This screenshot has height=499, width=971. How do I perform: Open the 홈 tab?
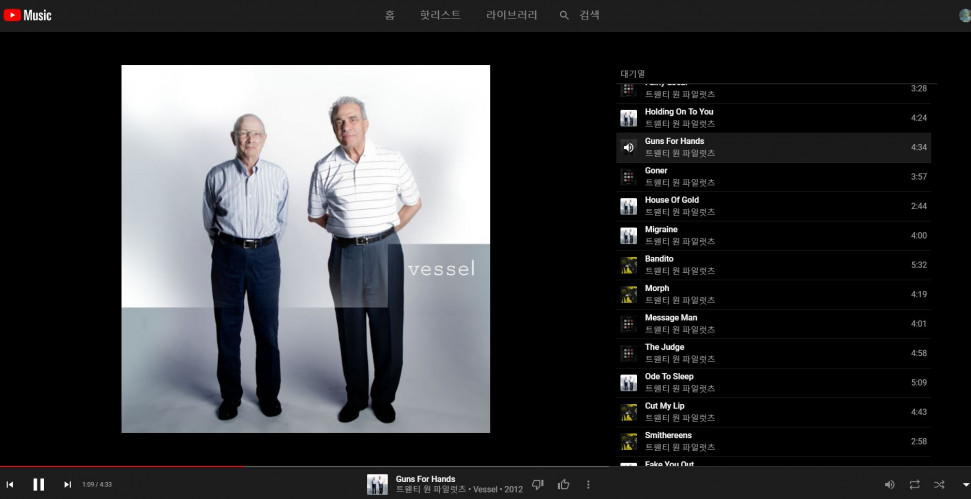[390, 15]
